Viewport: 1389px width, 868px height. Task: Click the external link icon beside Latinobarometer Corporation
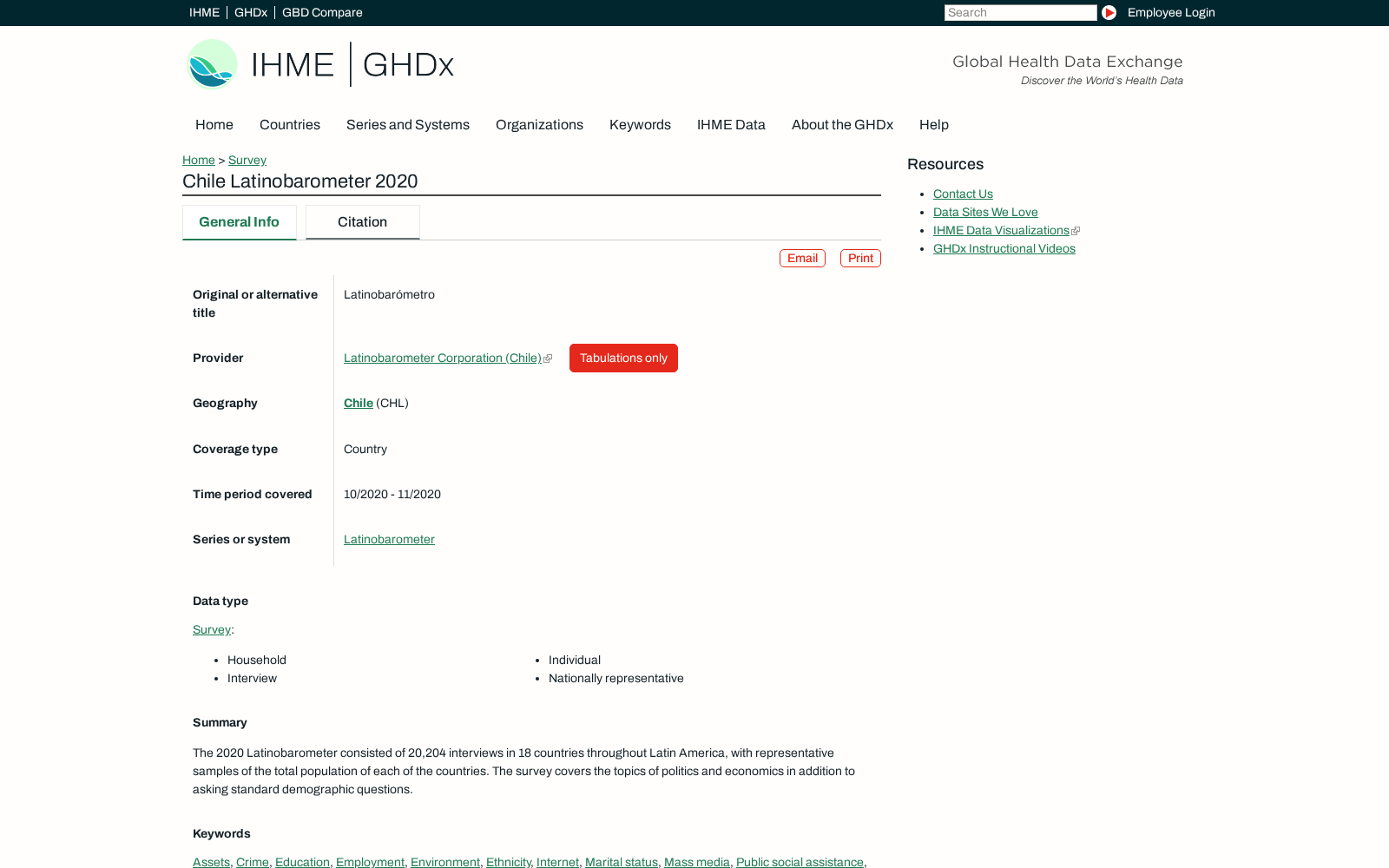coord(548,358)
